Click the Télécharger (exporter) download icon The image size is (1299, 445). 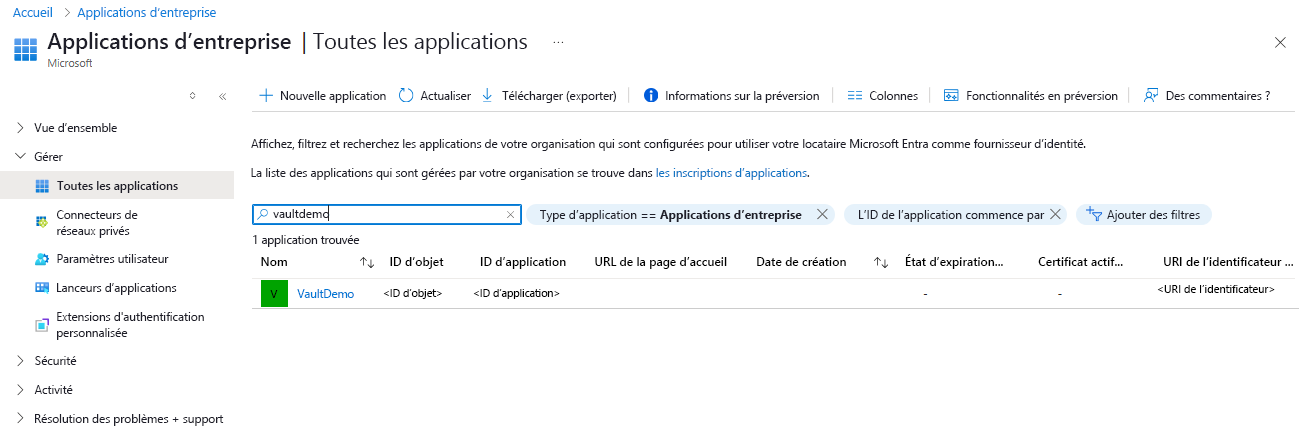click(x=488, y=96)
